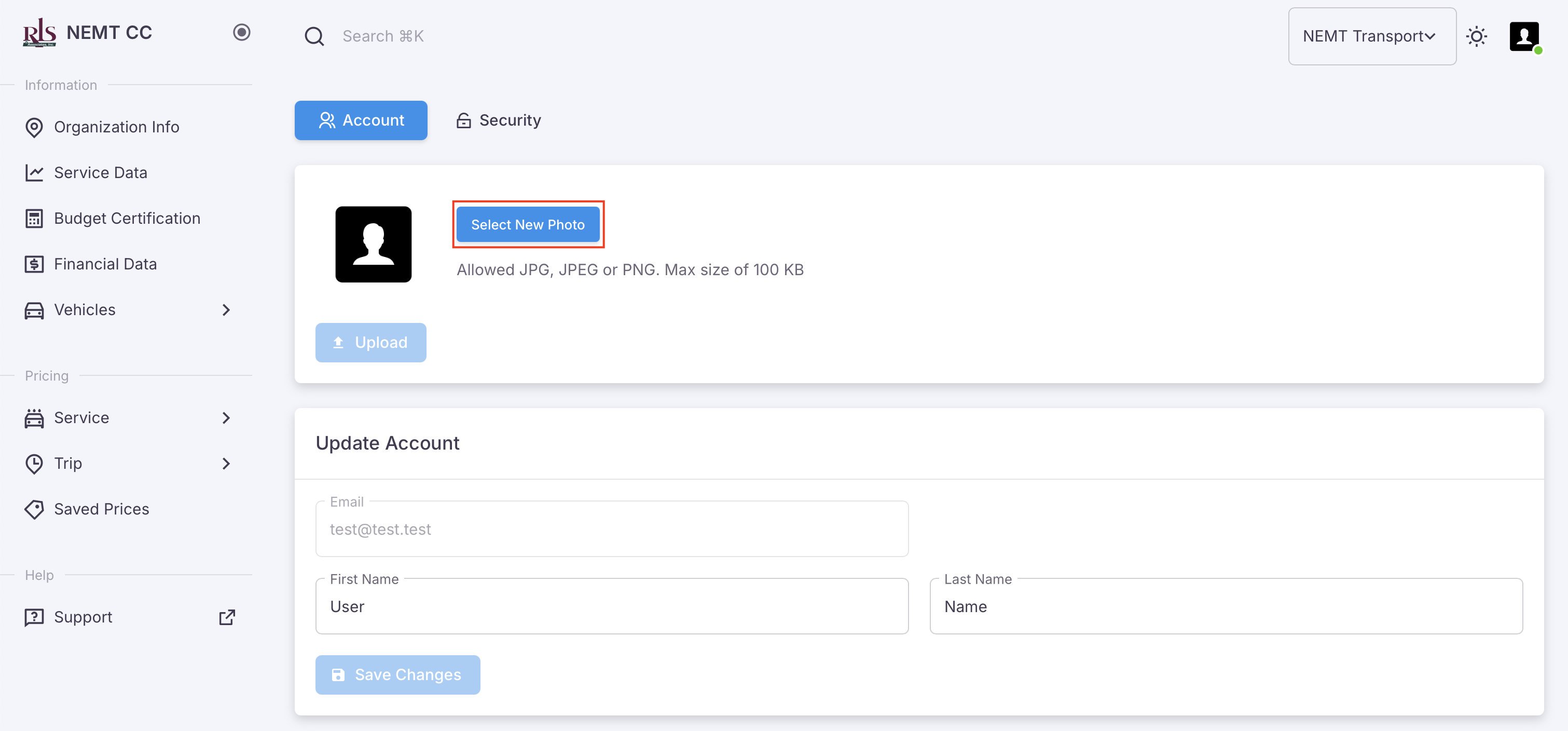Open the user avatar menu
This screenshot has height=731, width=1568.
click(x=1523, y=36)
